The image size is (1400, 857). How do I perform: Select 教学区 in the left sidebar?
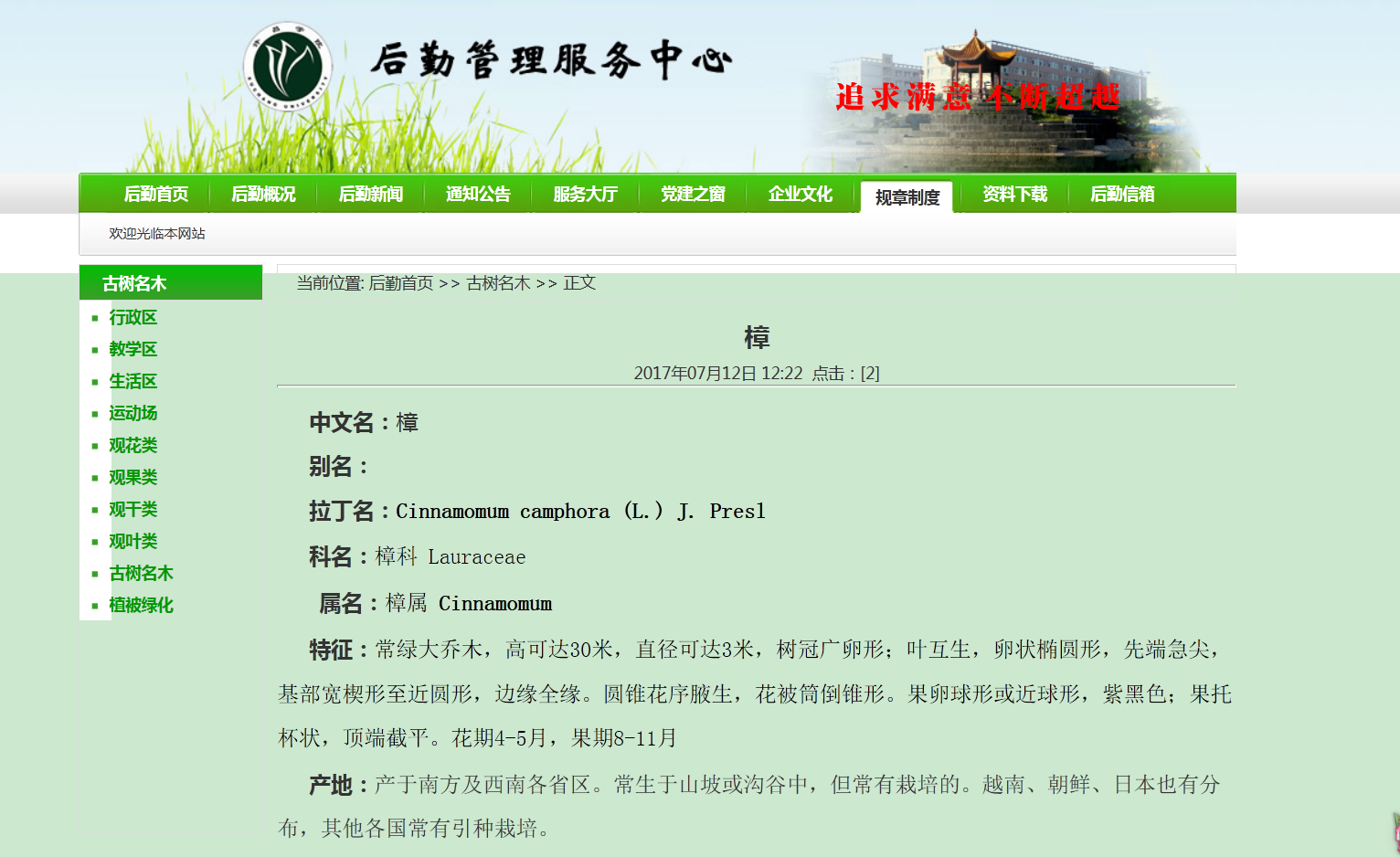(133, 350)
